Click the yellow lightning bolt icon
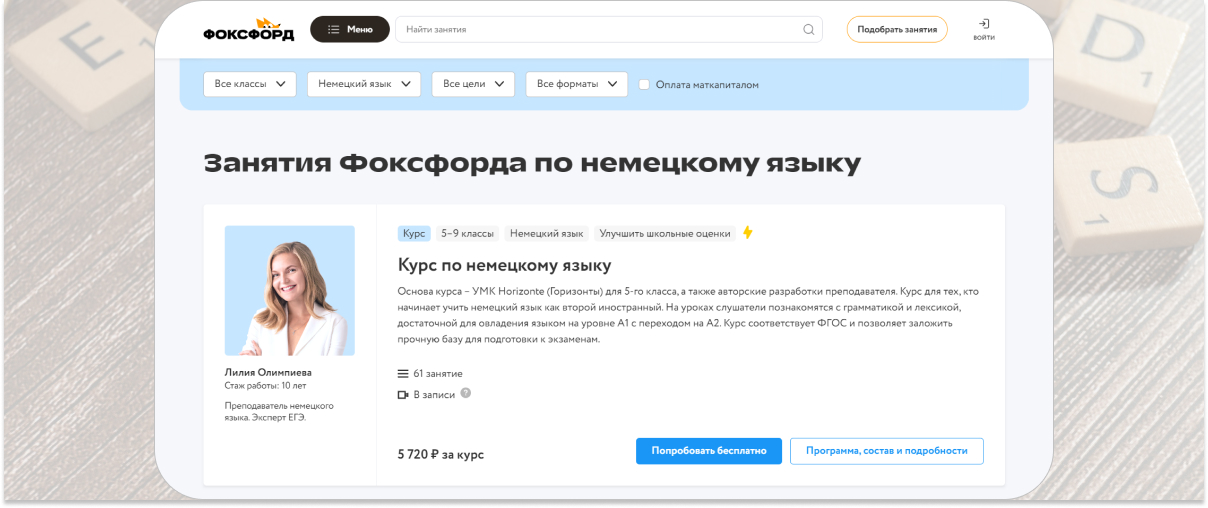1208x508 pixels. point(747,233)
